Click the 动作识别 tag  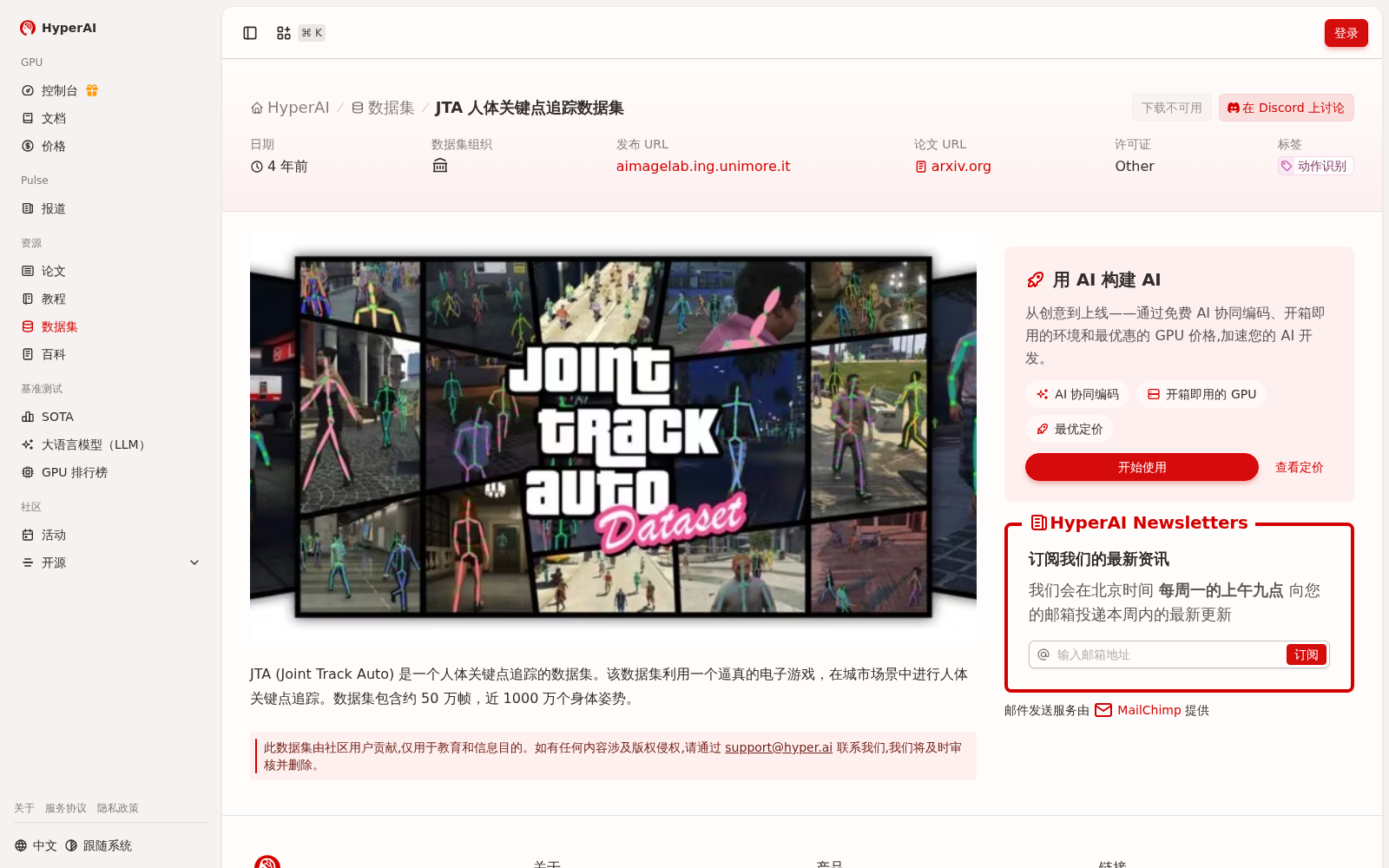(1315, 166)
